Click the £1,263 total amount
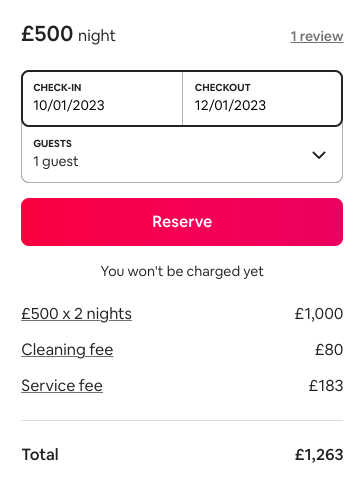The height and width of the screenshot is (481, 363). pyautogui.click(x=319, y=455)
